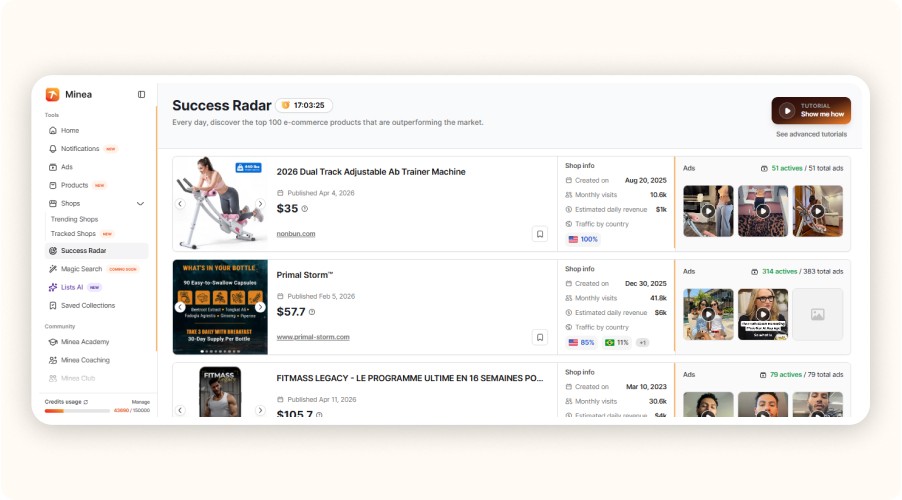Click the Magic Search wand icon
This screenshot has height=500, width=902.
click(53, 269)
